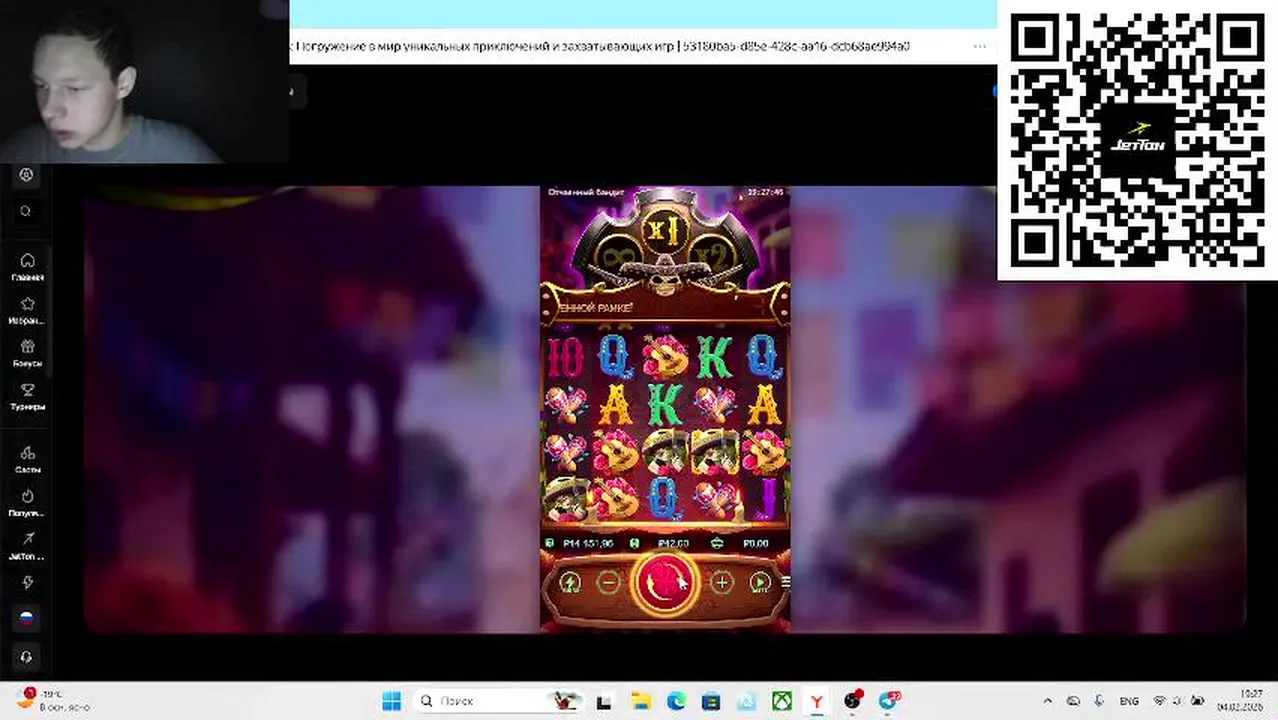Open Windows Start menu
The height and width of the screenshot is (720, 1278).
391,701
